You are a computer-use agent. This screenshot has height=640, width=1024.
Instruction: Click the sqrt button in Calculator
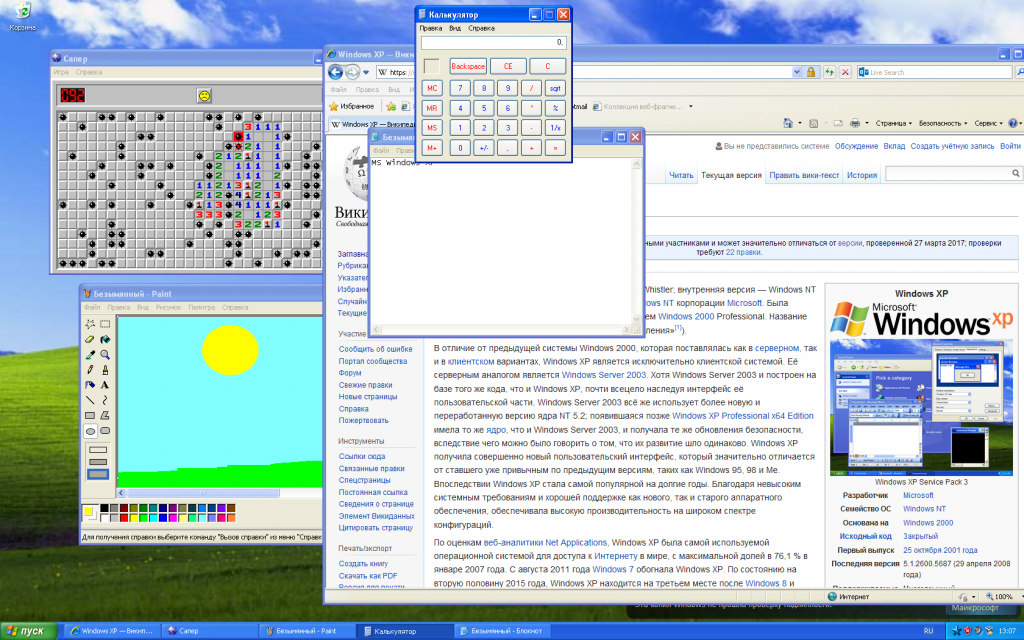pos(554,88)
